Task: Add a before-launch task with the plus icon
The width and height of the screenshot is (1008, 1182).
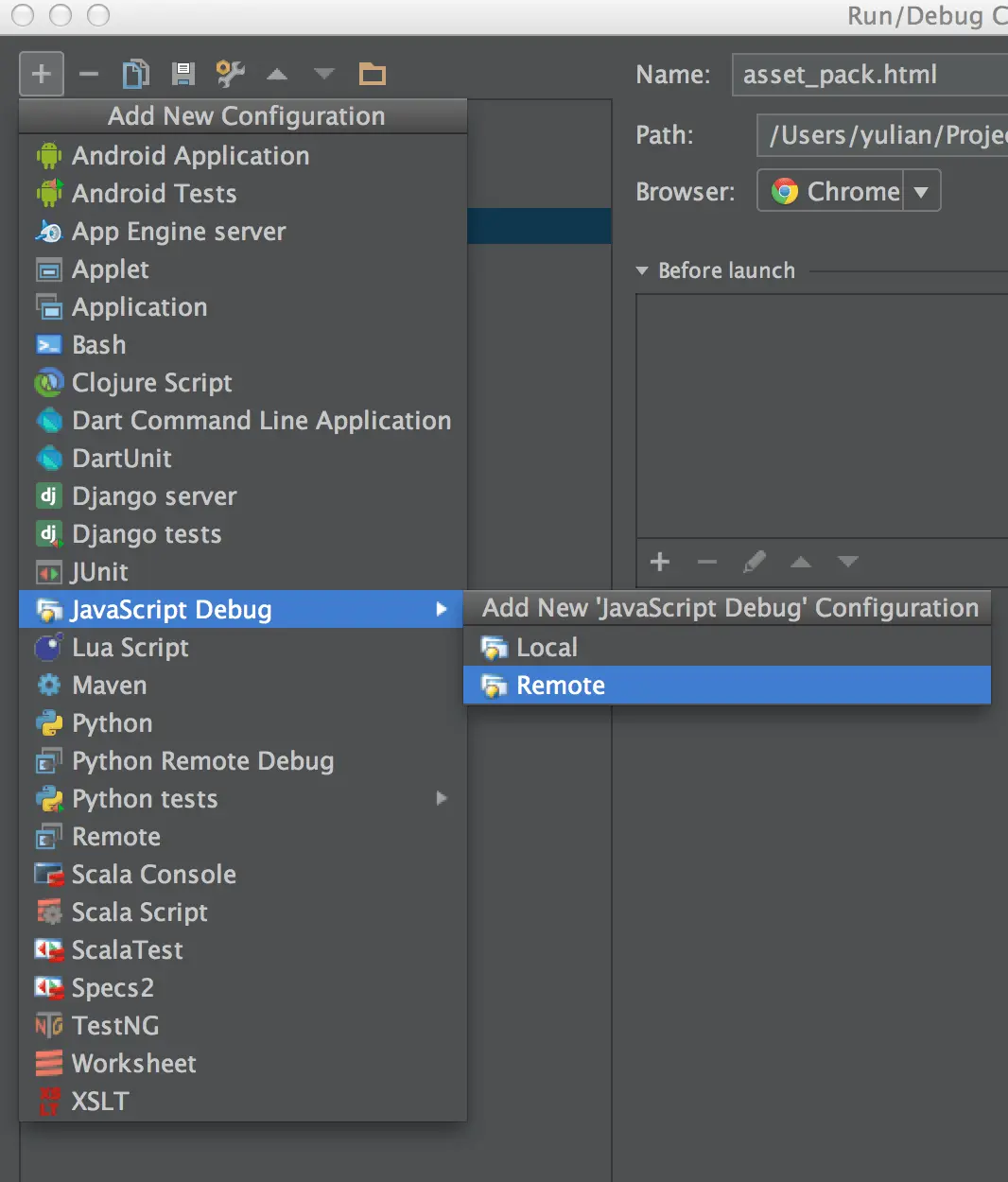Action: (659, 562)
